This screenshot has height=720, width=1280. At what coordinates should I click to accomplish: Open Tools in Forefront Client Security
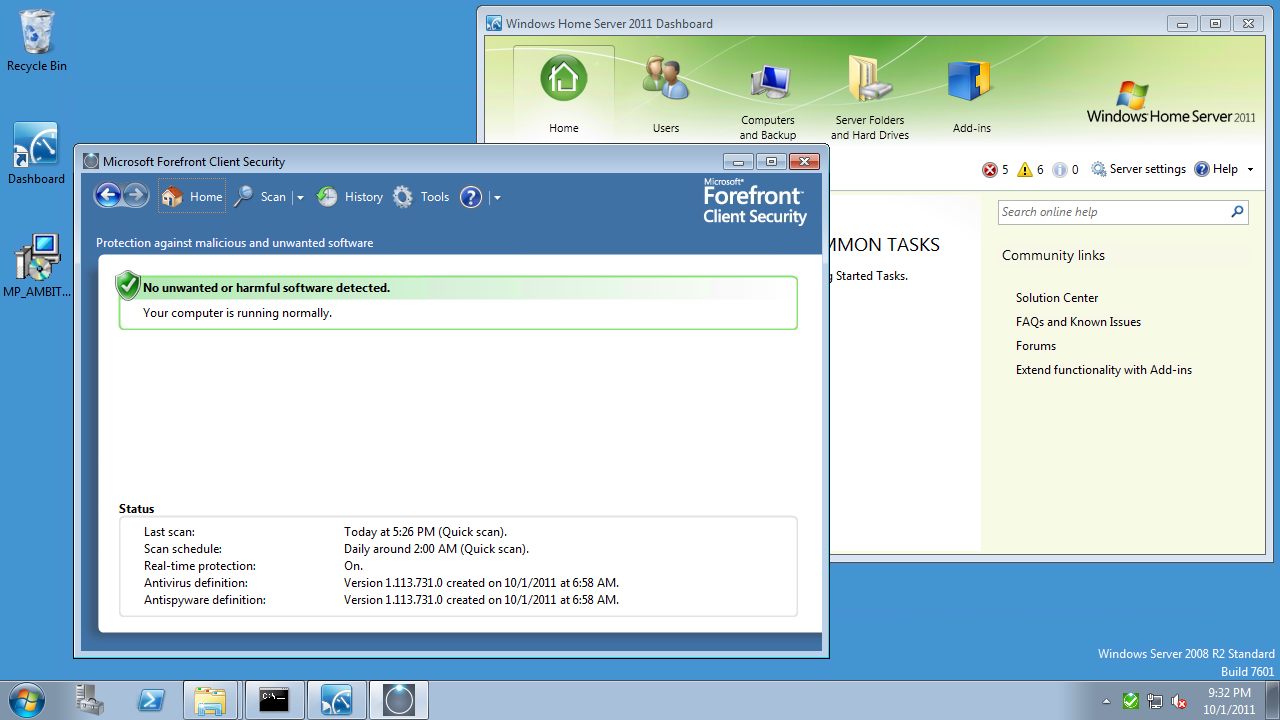(421, 197)
